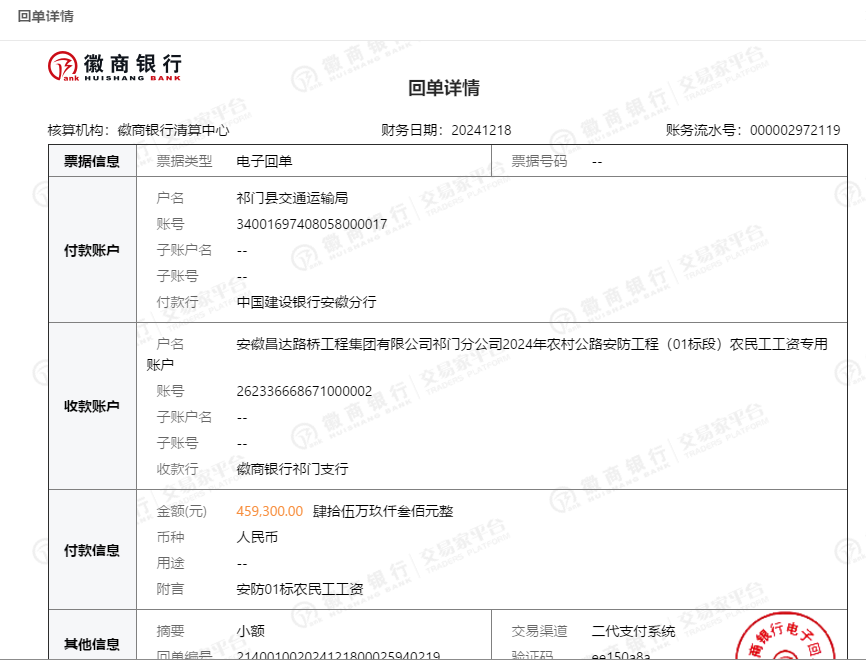Click the paying bank 中国建设银行安徽分行
The image size is (866, 663).
306,302
